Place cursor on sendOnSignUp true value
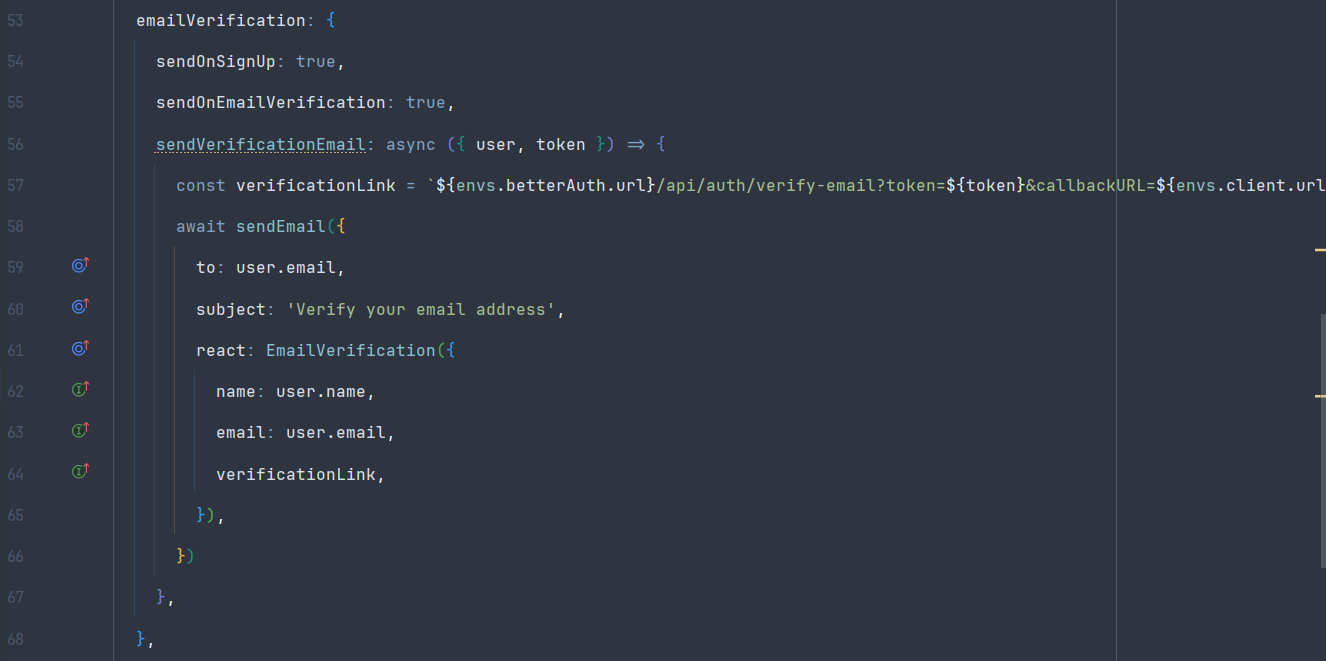Image resolution: width=1326 pixels, height=661 pixels. point(315,61)
